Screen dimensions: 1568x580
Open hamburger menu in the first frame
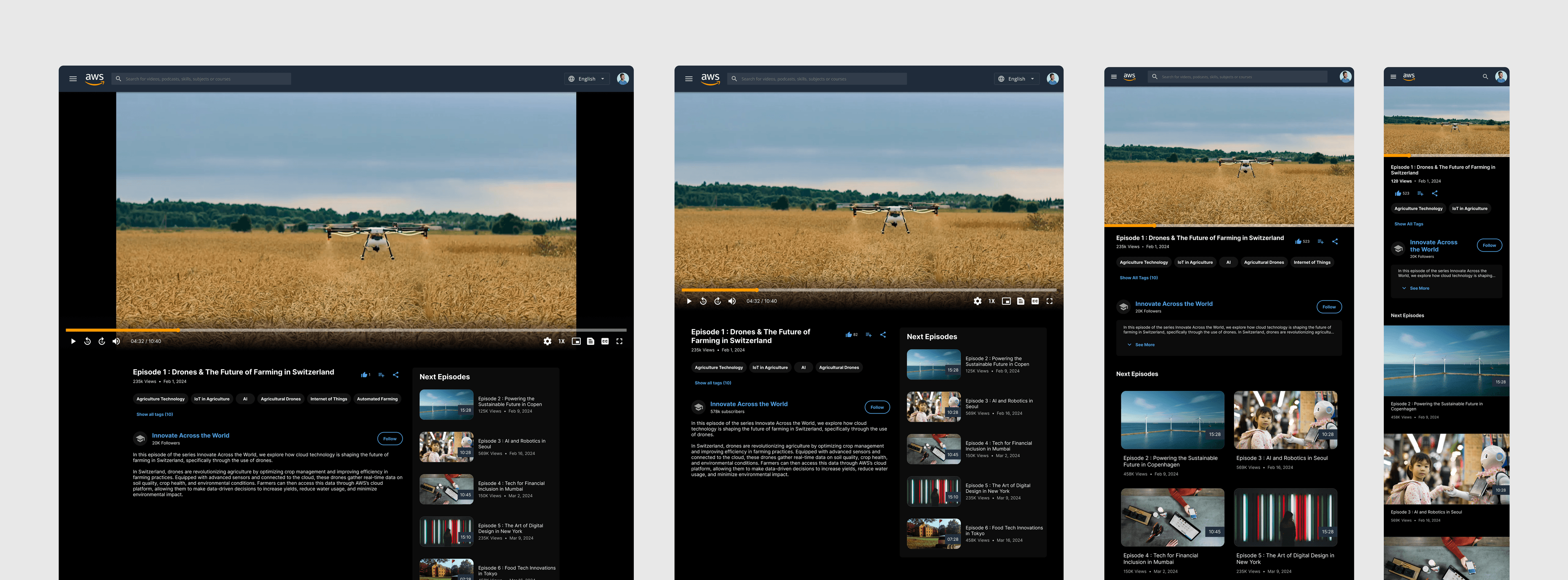pos(73,79)
